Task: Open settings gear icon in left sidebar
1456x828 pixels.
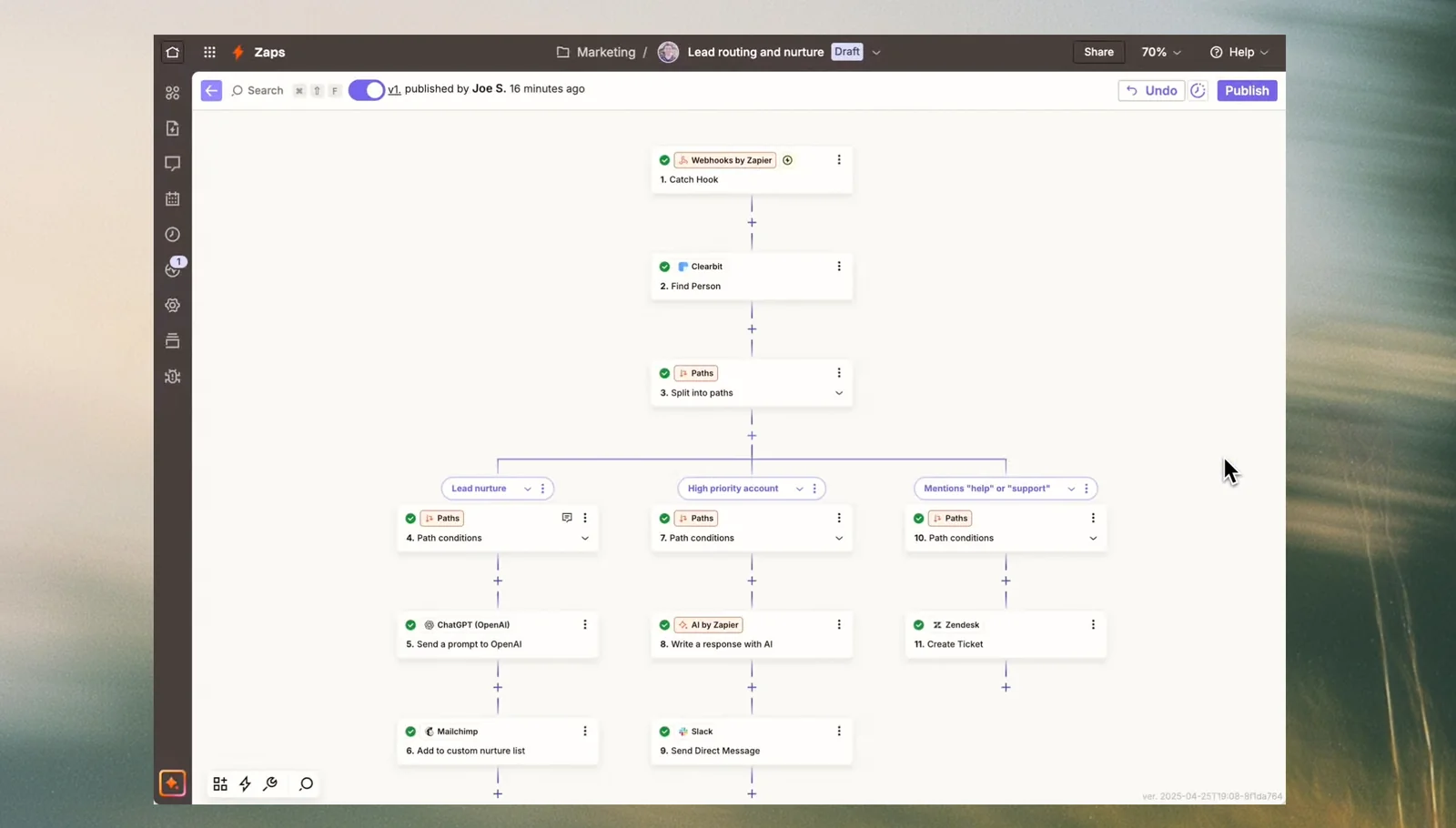Action: click(x=173, y=306)
